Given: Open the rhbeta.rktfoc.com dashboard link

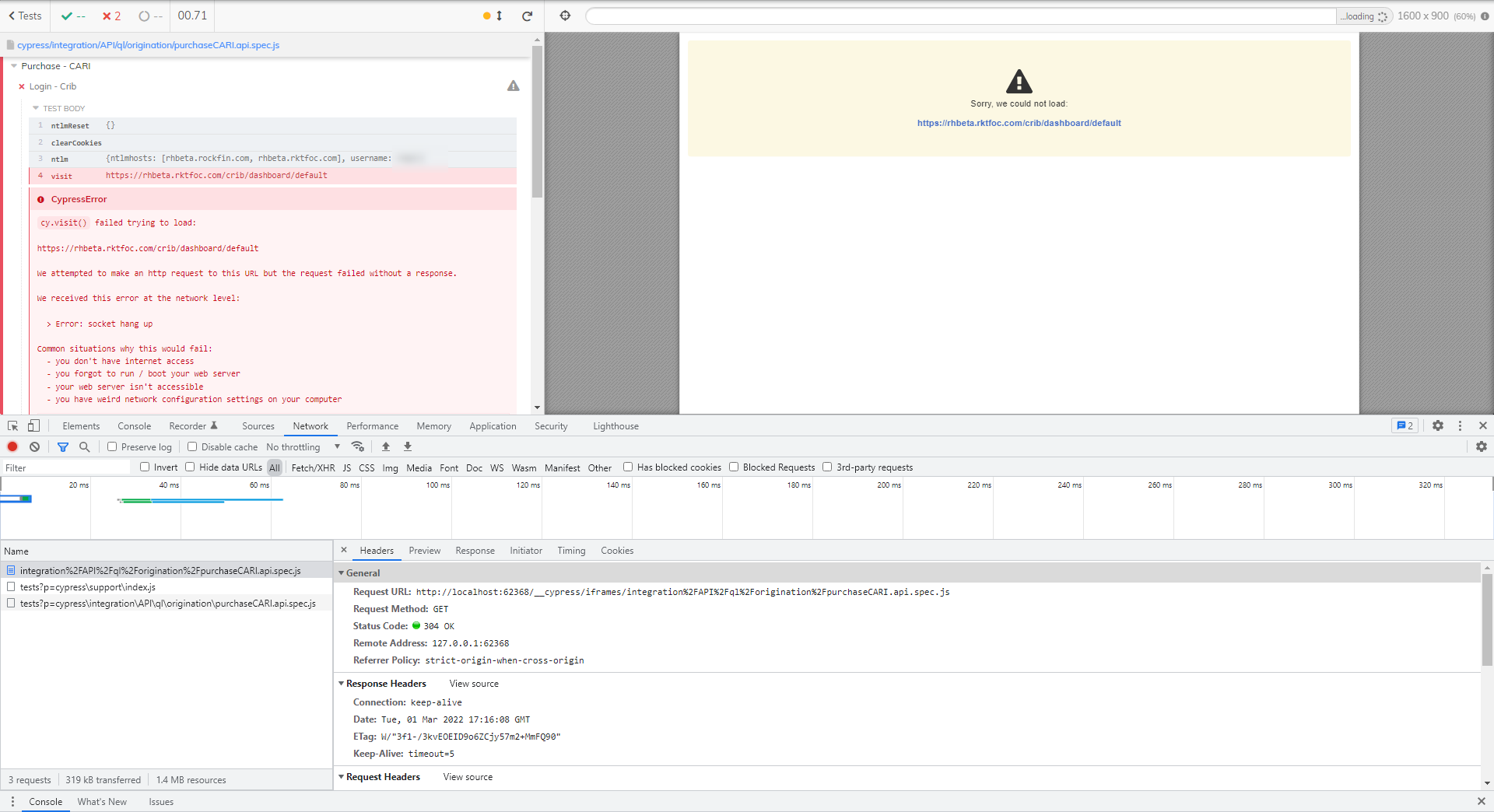Looking at the screenshot, I should tap(1018, 122).
